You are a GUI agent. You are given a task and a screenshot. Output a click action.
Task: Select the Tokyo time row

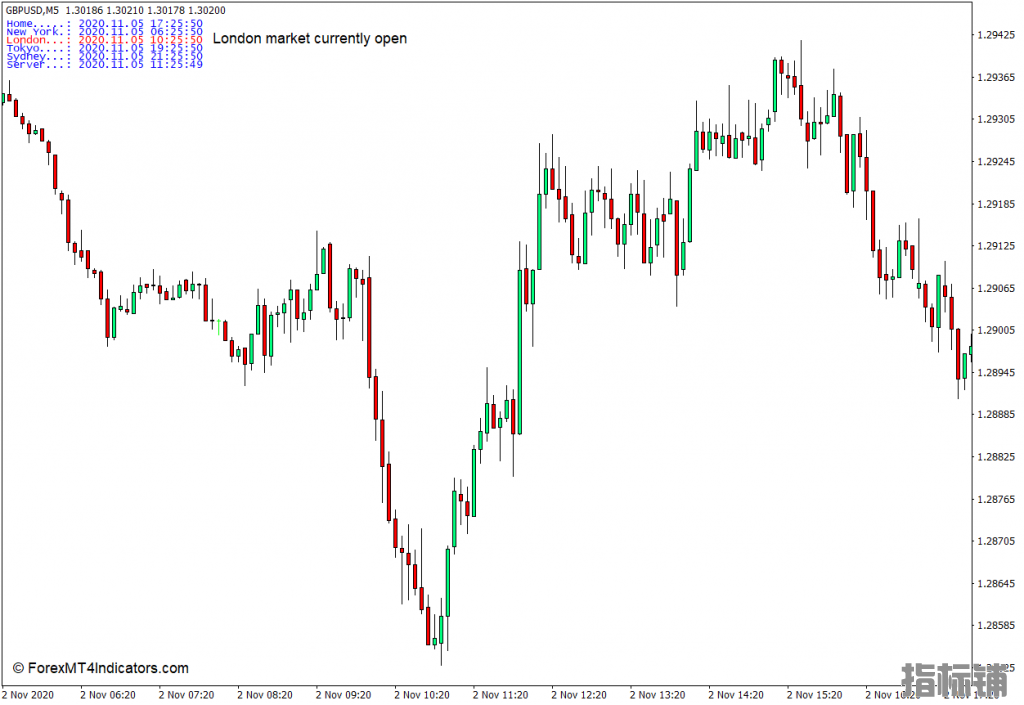[104, 48]
